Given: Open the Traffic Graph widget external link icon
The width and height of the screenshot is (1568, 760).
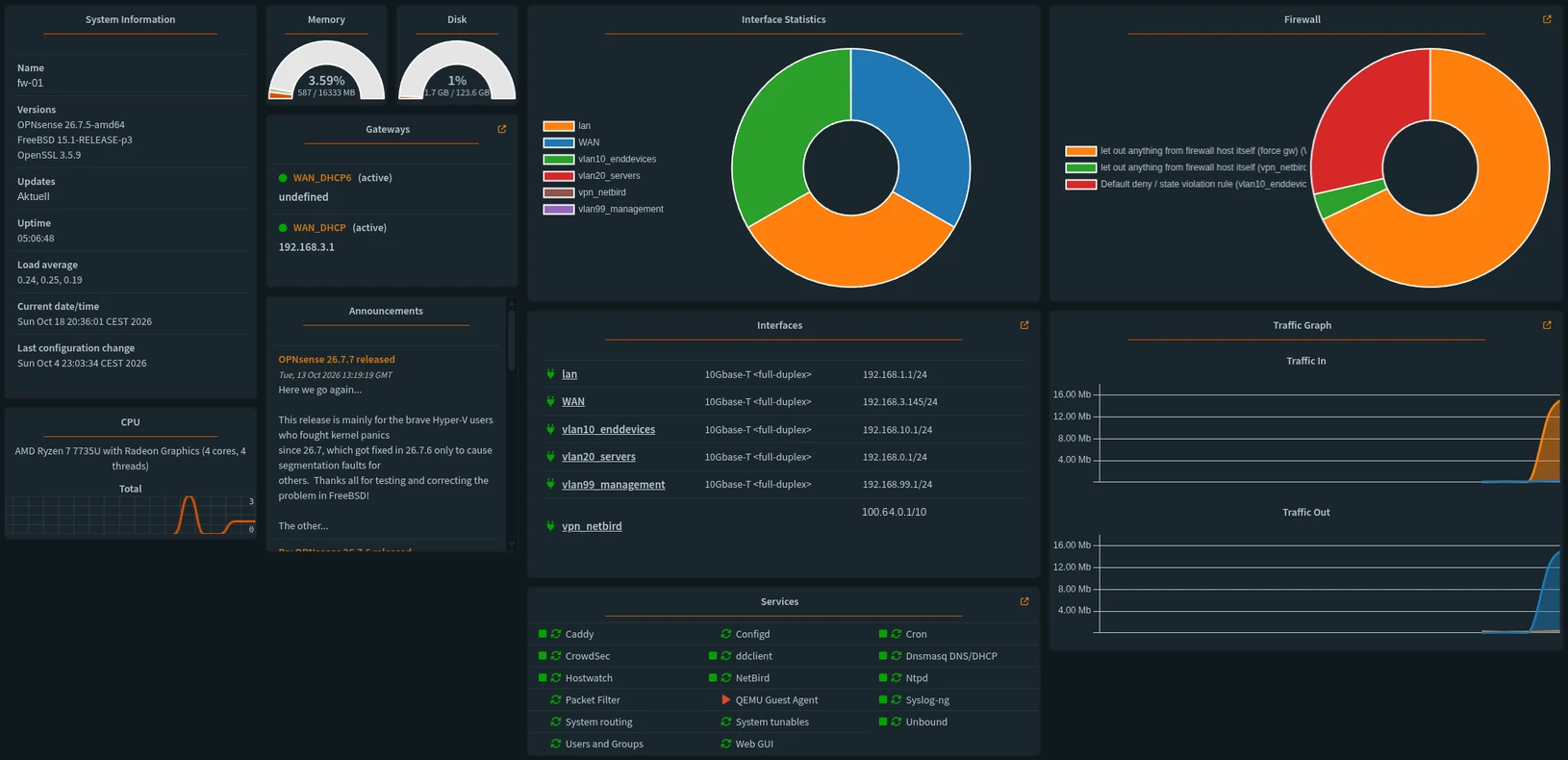Looking at the screenshot, I should [1547, 325].
